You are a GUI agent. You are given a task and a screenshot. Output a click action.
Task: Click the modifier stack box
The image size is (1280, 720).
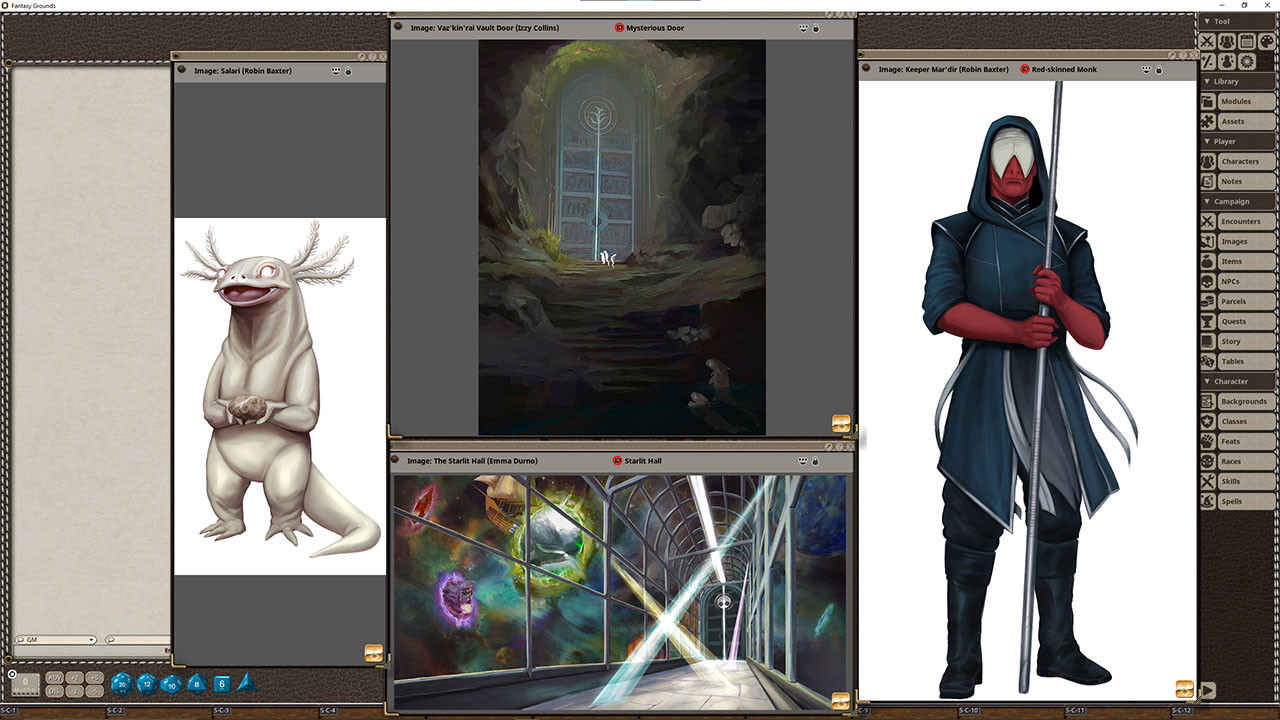coord(26,684)
